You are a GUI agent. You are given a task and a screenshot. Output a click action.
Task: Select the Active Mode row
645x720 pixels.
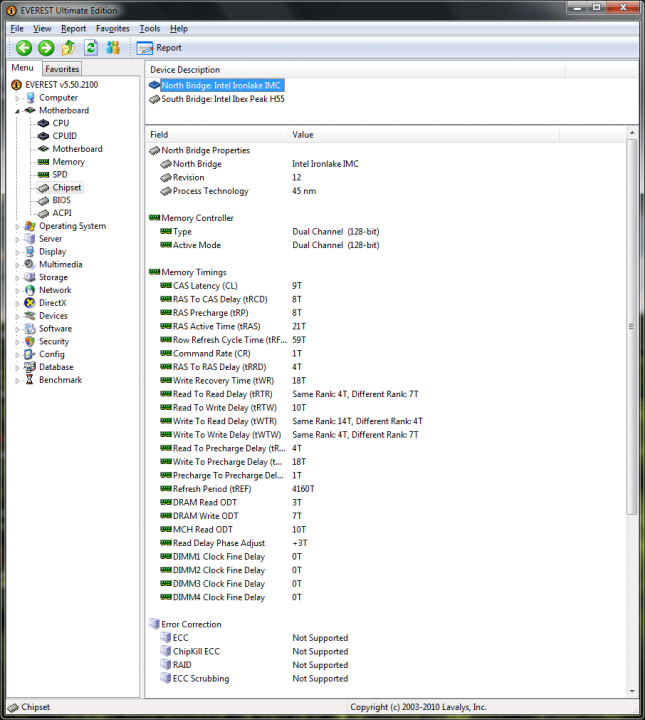(x=385, y=245)
